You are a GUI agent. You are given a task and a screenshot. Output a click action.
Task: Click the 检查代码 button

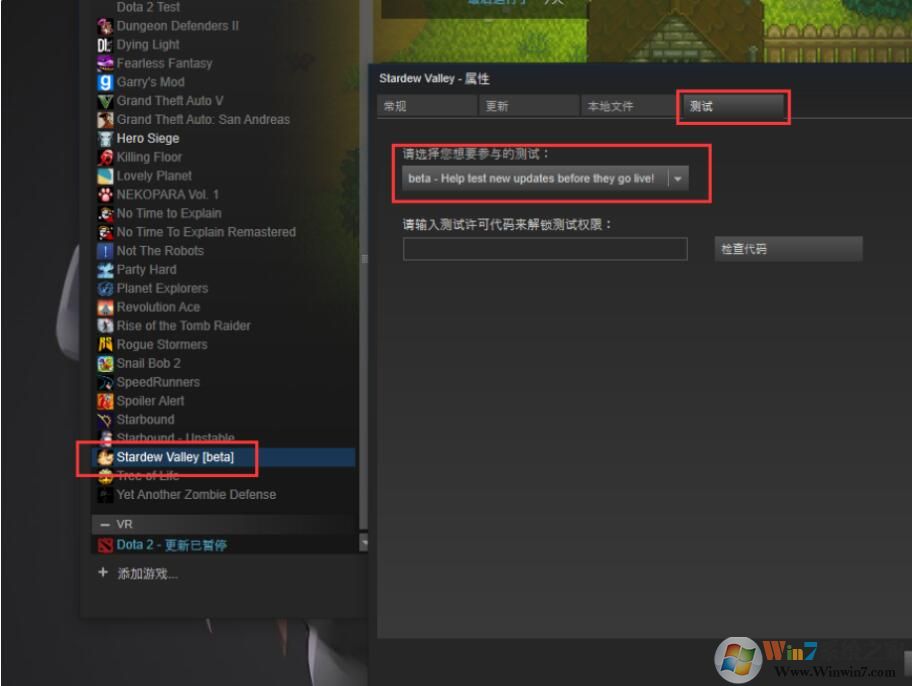787,248
